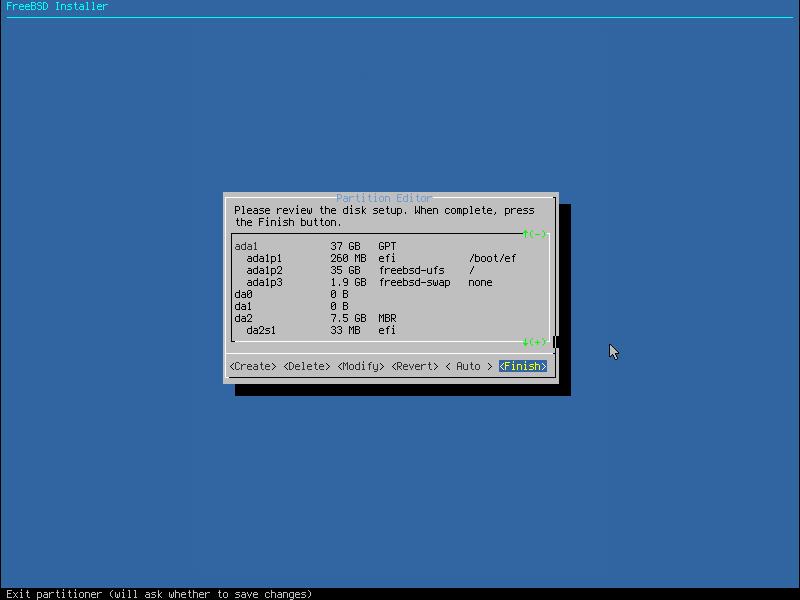Screen dimensions: 800x600
Task: Click the 7.5 GB size value
Action: (348, 318)
